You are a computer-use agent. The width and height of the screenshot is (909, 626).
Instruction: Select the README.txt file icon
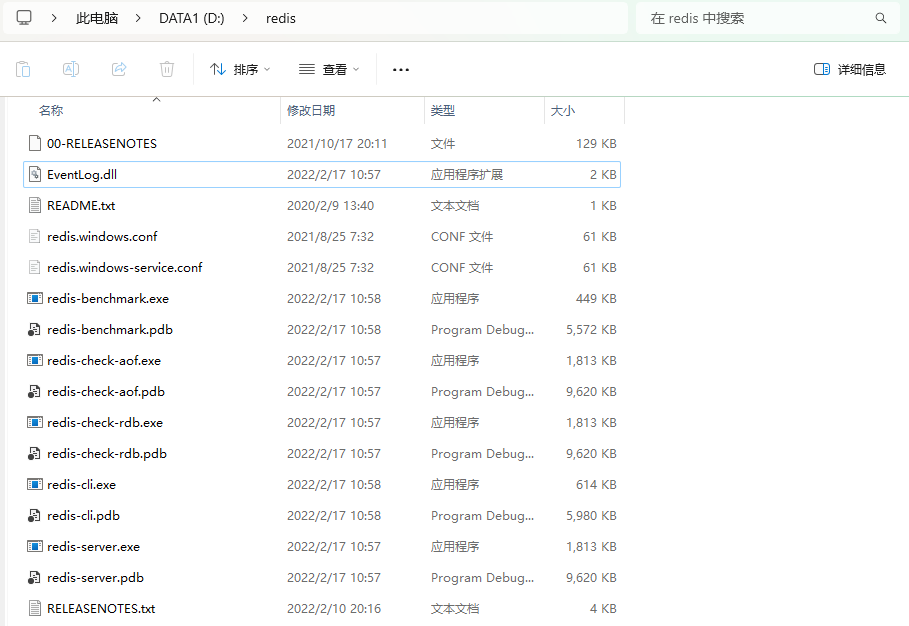[35, 205]
